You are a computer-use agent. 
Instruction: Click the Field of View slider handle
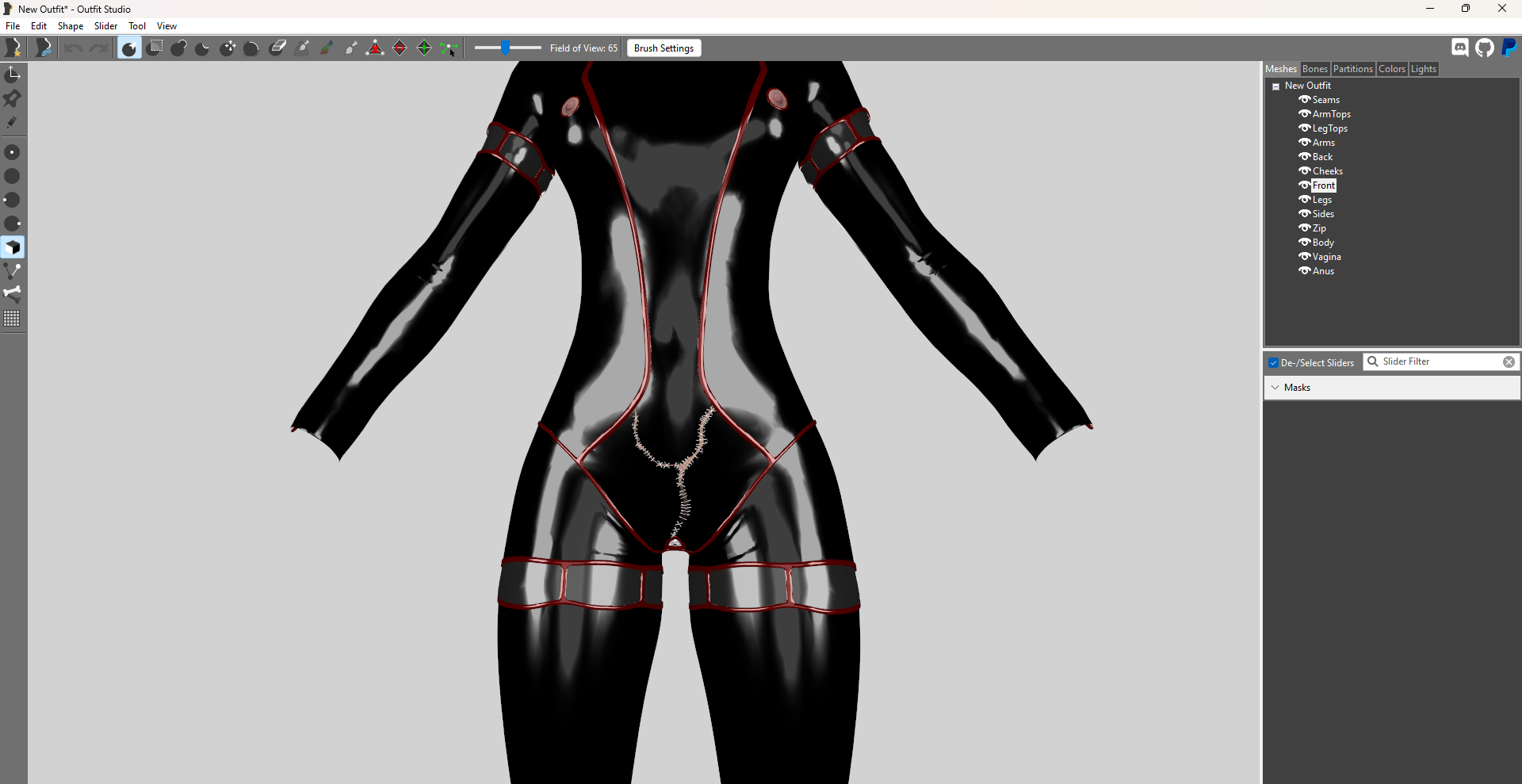point(505,48)
